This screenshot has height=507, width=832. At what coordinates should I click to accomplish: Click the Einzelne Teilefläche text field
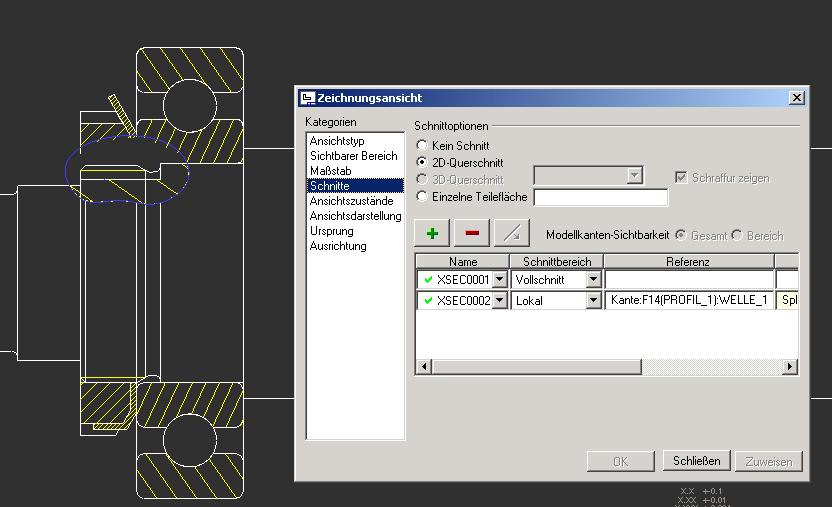coord(600,197)
